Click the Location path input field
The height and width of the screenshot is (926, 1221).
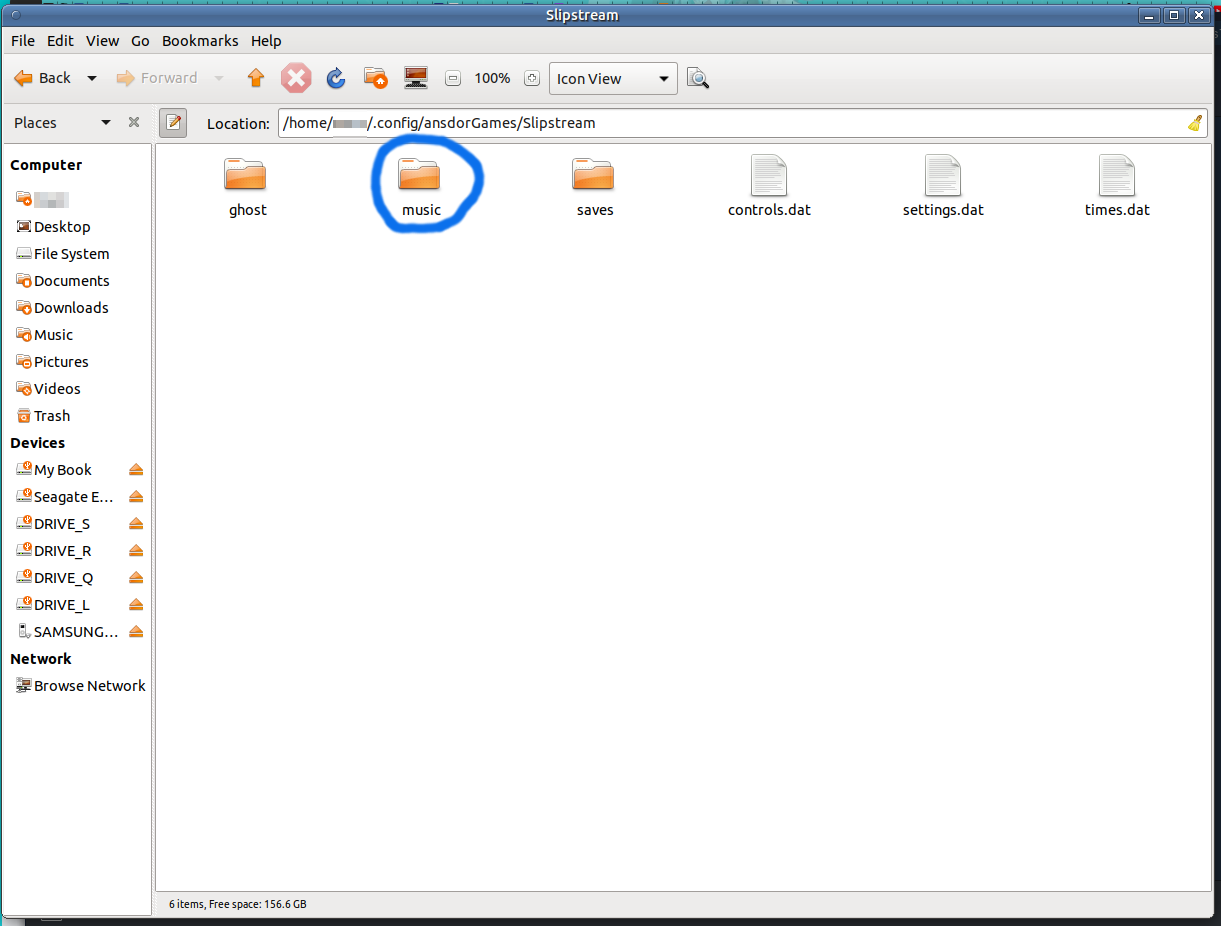click(742, 123)
